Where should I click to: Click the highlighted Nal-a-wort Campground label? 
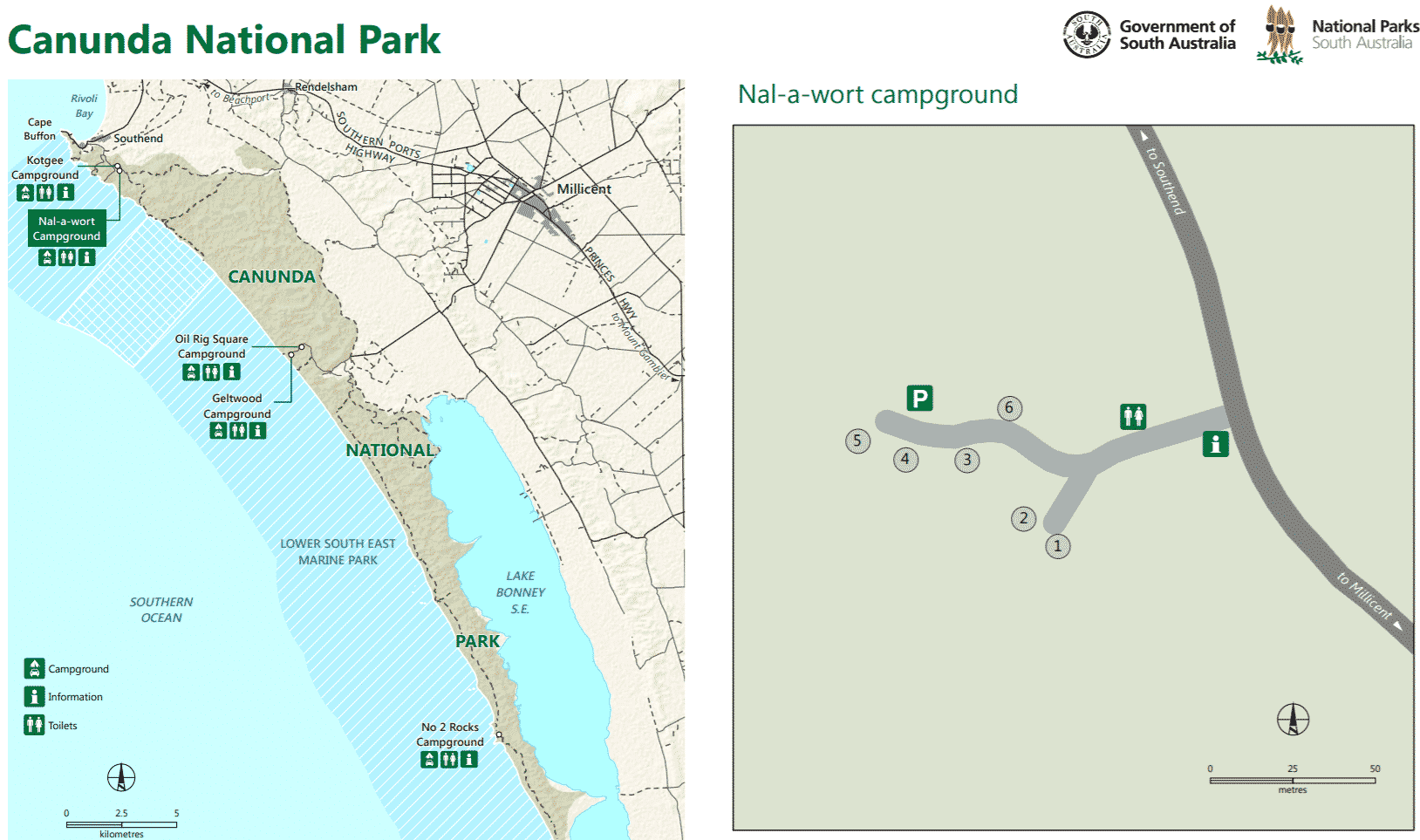[67, 229]
